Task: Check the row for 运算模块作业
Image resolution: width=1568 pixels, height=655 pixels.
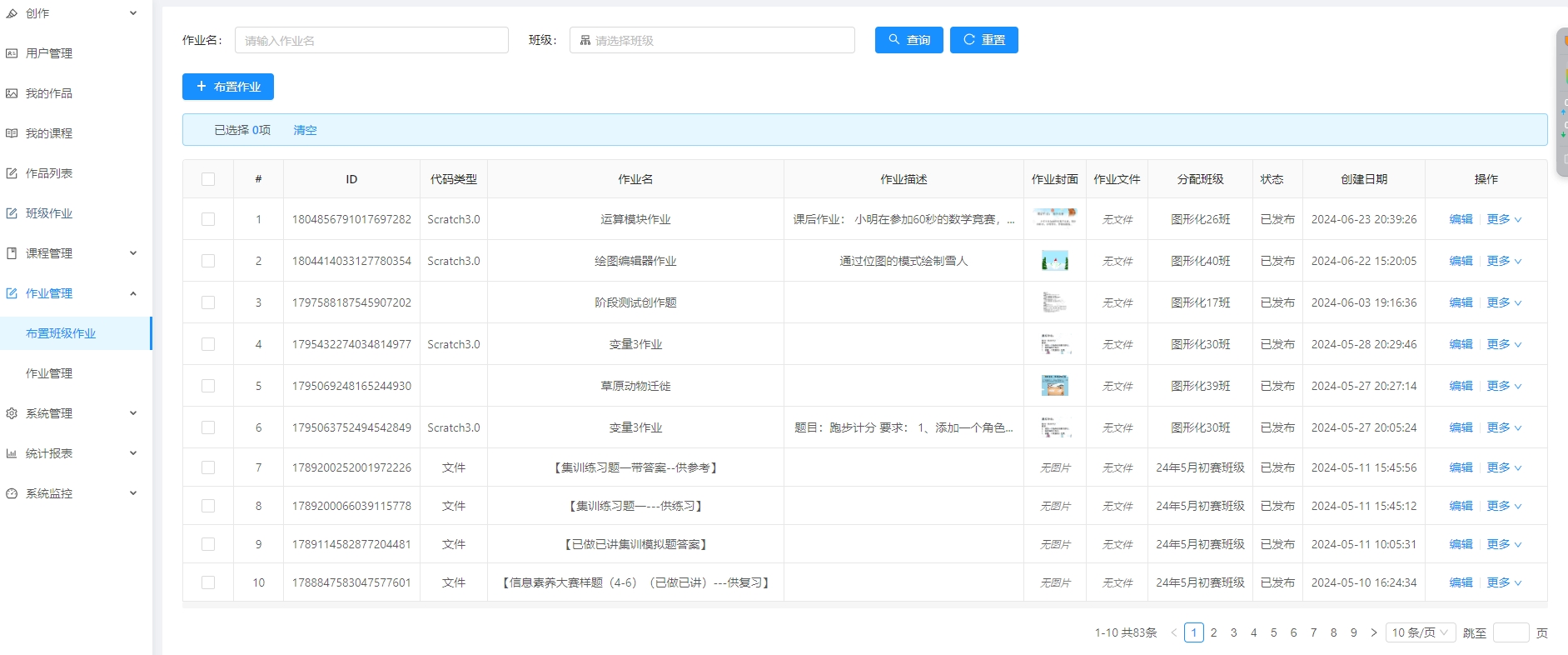Action: (208, 219)
